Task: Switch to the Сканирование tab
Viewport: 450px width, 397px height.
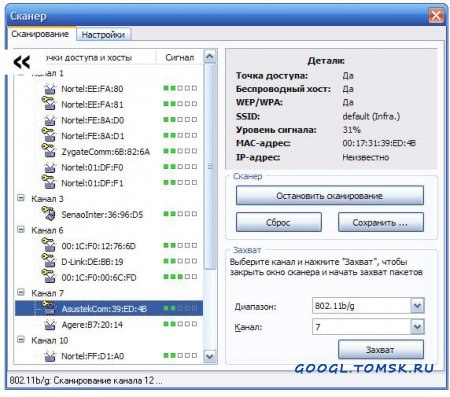Action: click(x=40, y=34)
